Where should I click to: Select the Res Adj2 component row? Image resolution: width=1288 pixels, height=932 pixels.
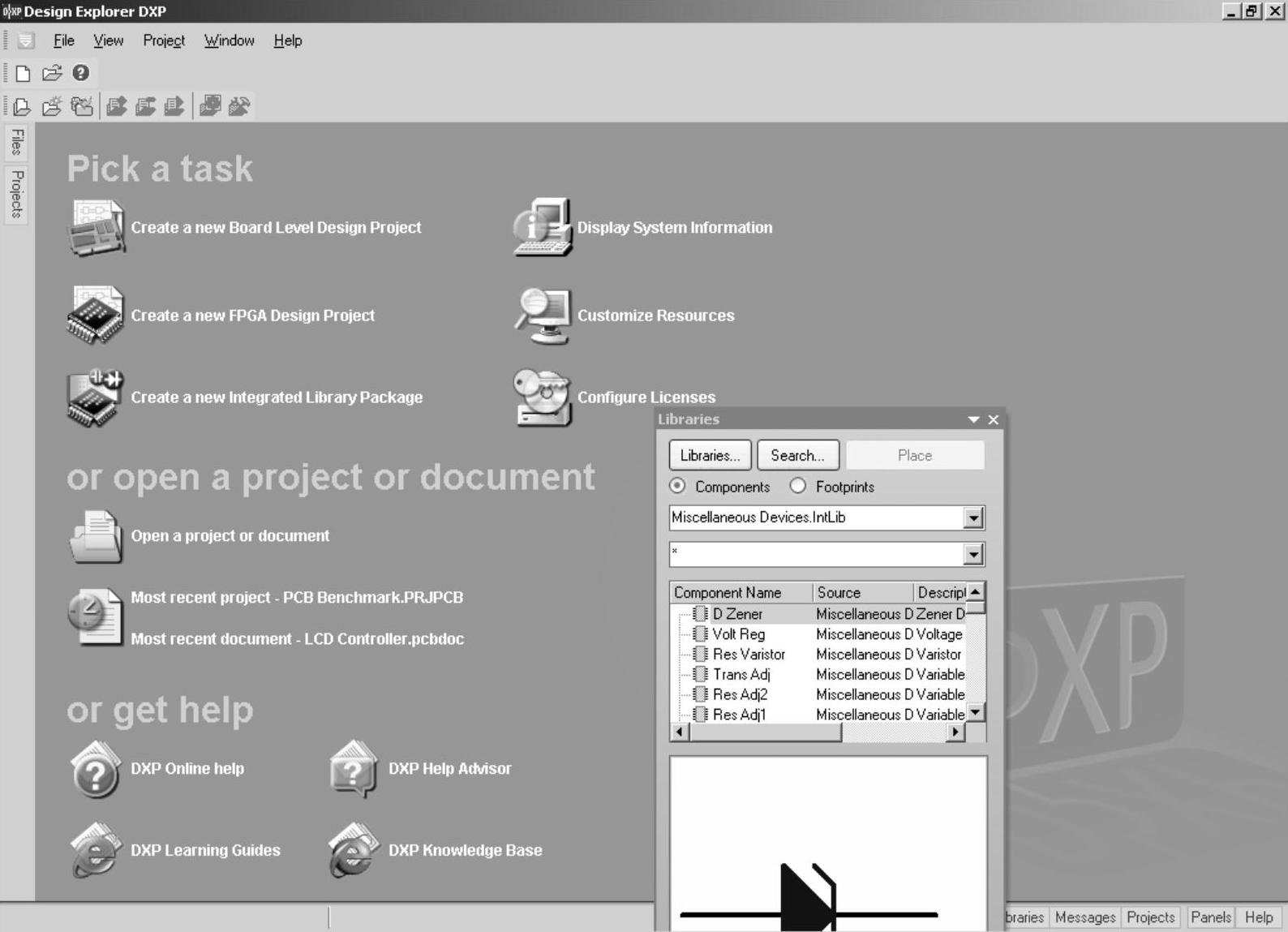pos(819,695)
